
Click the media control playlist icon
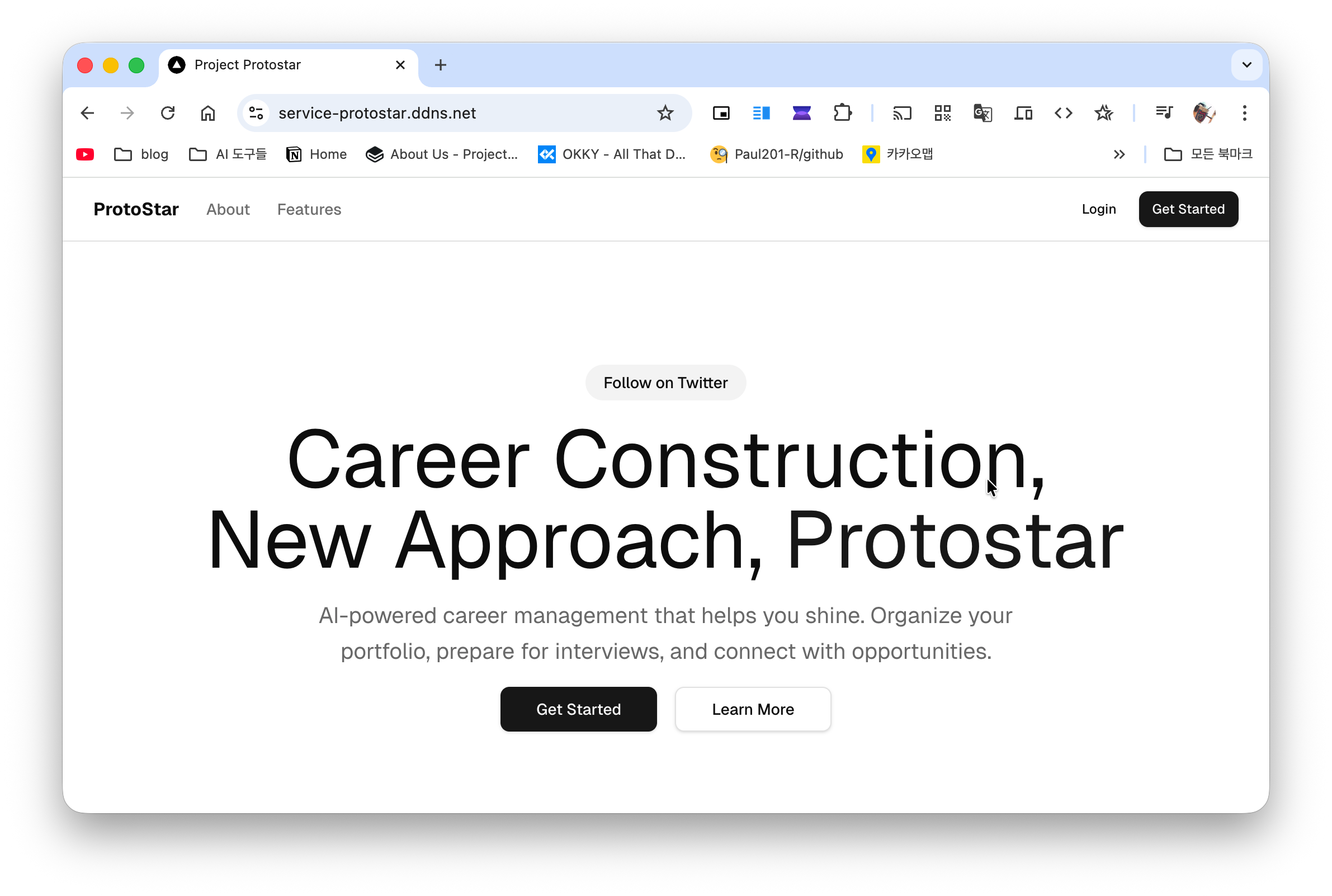(x=1164, y=113)
